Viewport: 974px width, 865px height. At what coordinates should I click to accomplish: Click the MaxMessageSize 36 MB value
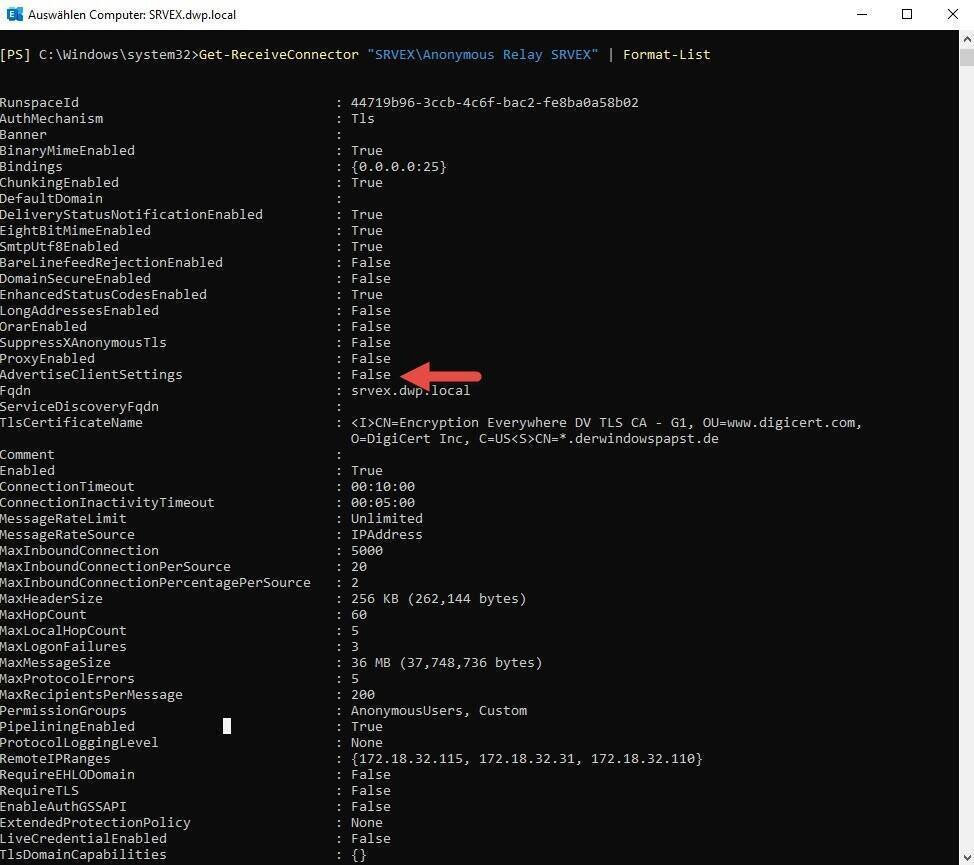[x=446, y=662]
